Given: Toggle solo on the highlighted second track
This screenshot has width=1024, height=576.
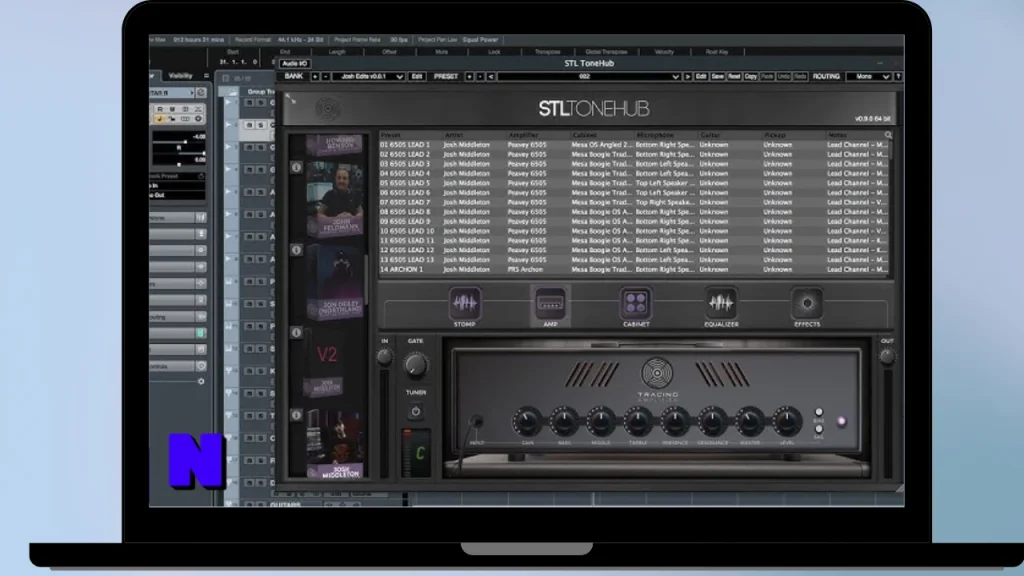Looking at the screenshot, I should click(x=261, y=125).
